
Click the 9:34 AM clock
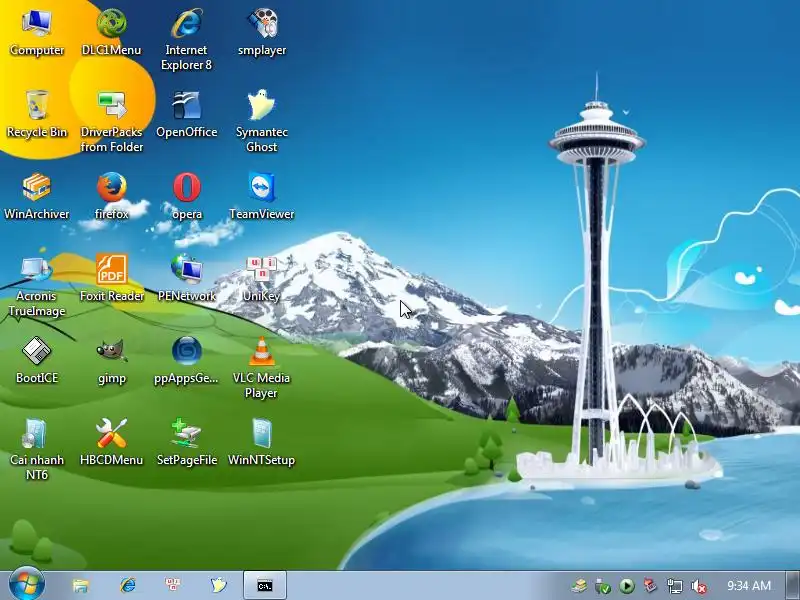(749, 586)
